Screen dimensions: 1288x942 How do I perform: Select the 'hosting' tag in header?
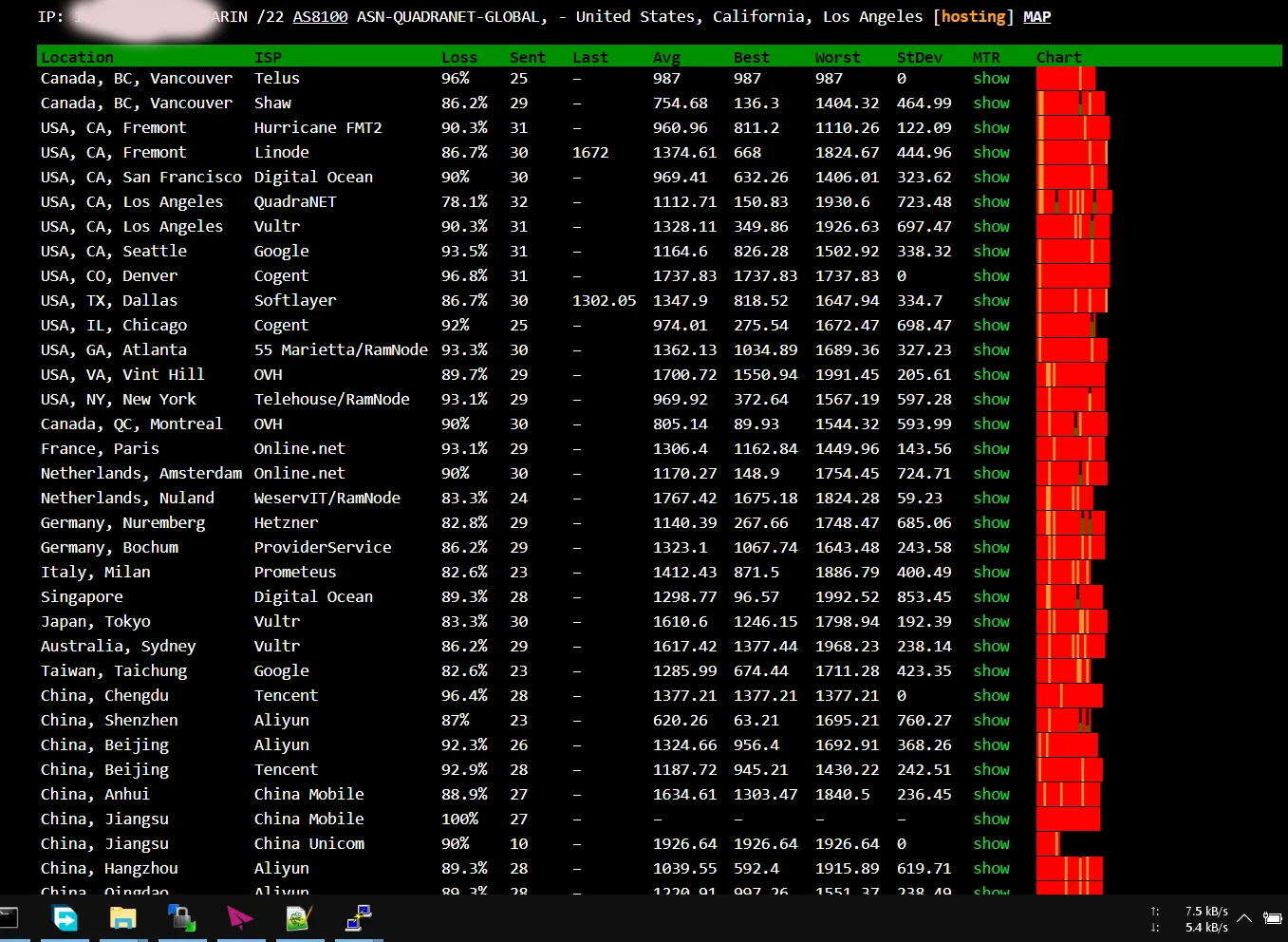click(973, 17)
